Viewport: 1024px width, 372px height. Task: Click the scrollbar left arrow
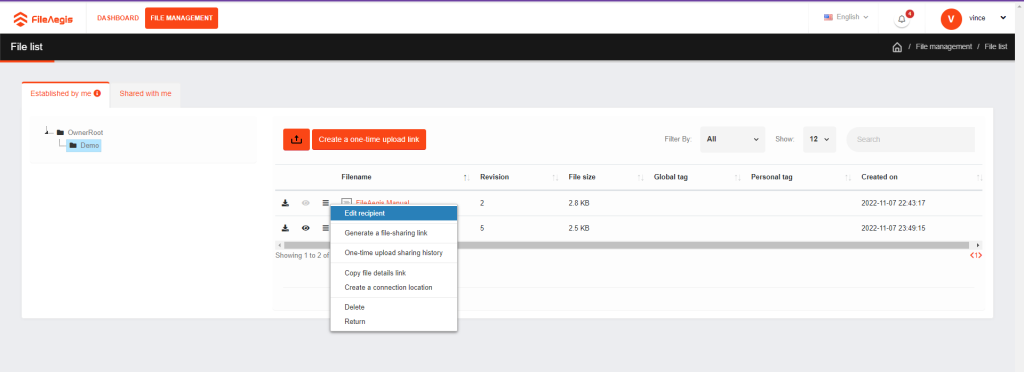[279, 245]
